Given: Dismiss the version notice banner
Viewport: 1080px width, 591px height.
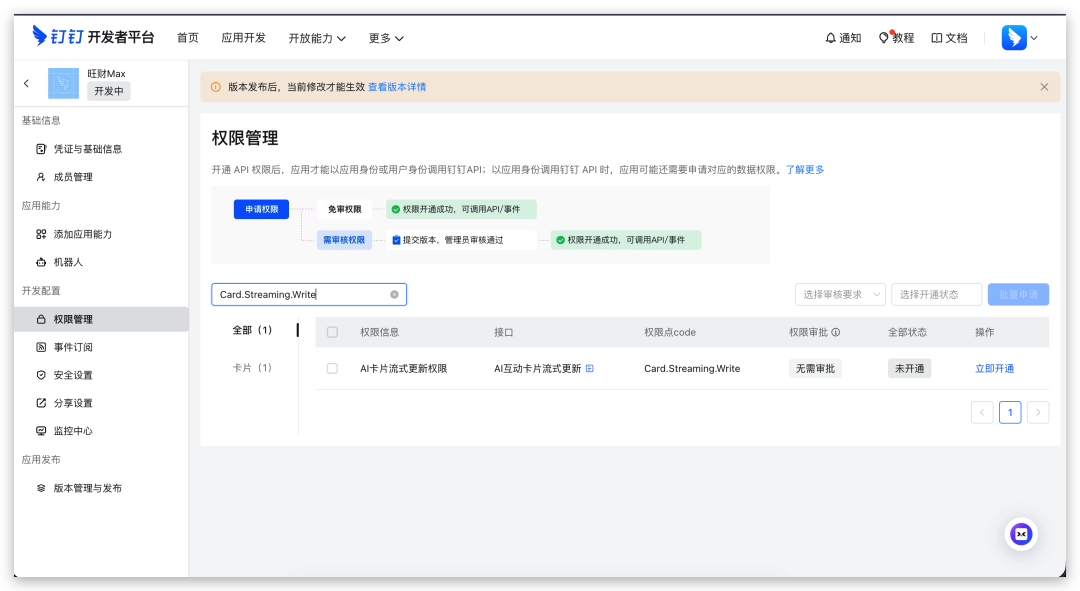Looking at the screenshot, I should coord(1044,87).
